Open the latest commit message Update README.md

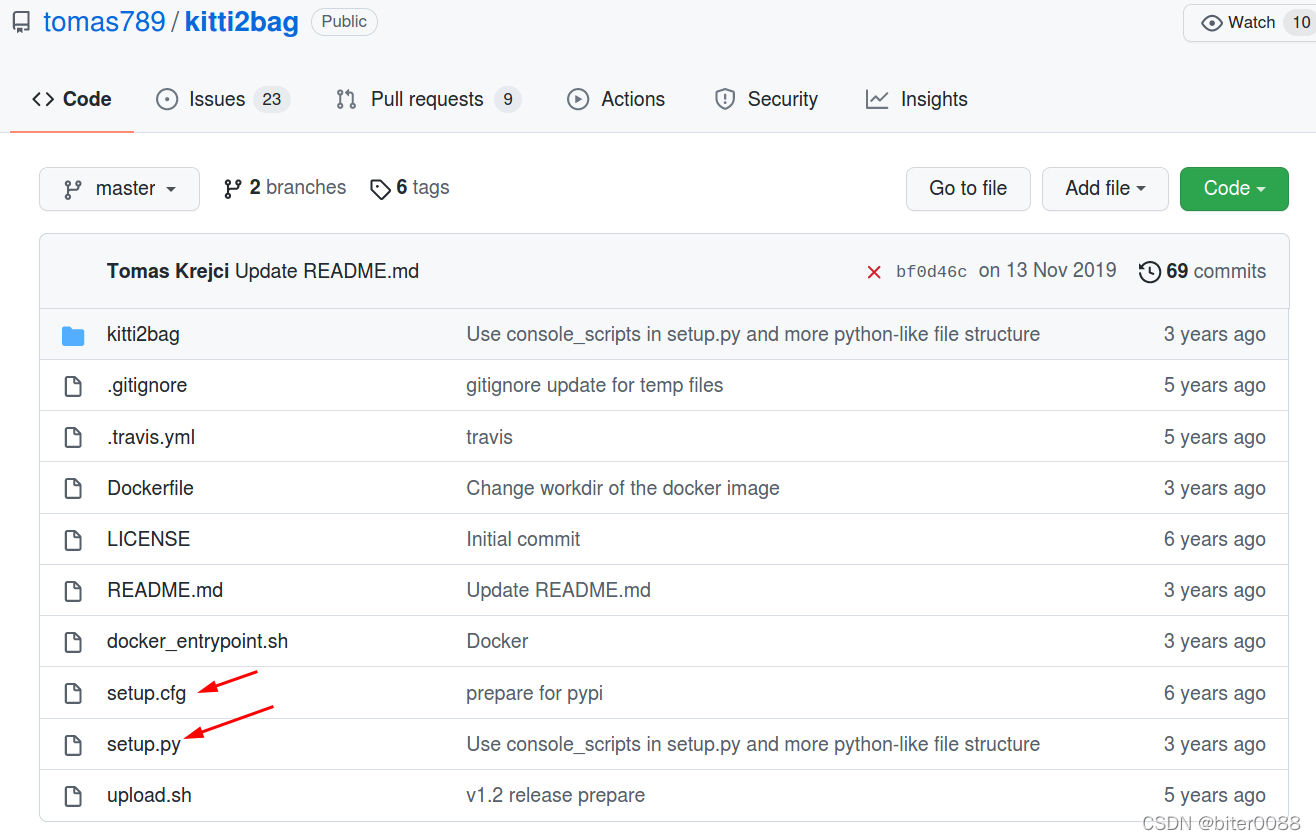coord(327,271)
